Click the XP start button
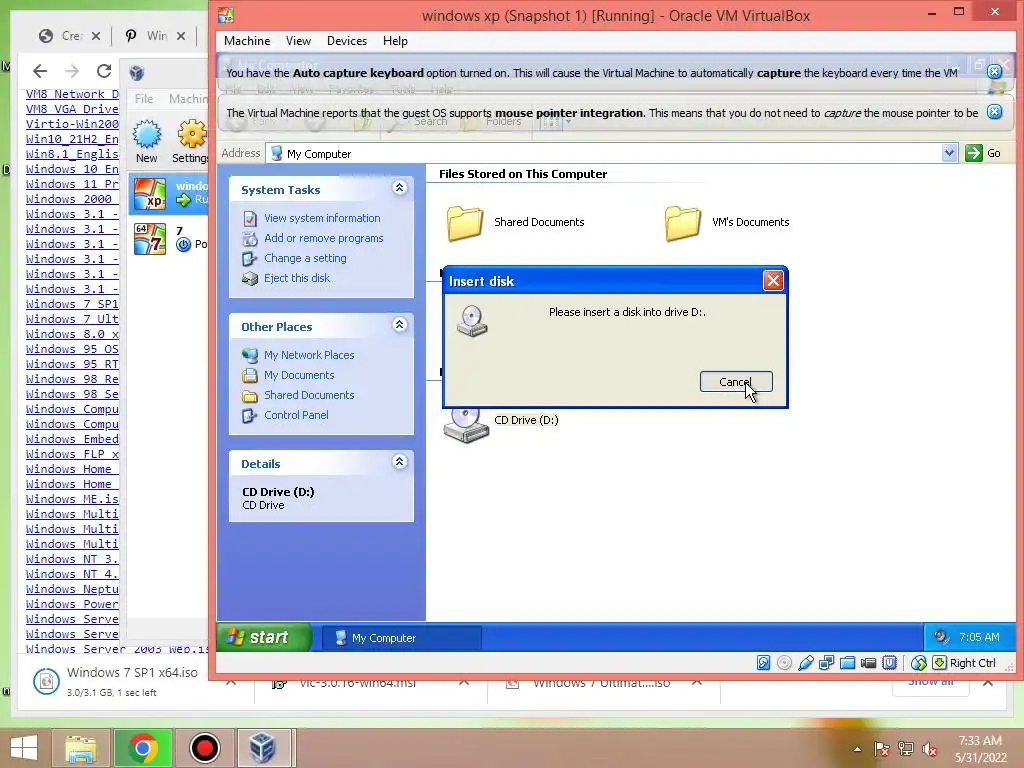Image resolution: width=1024 pixels, height=768 pixels. pyautogui.click(x=264, y=637)
